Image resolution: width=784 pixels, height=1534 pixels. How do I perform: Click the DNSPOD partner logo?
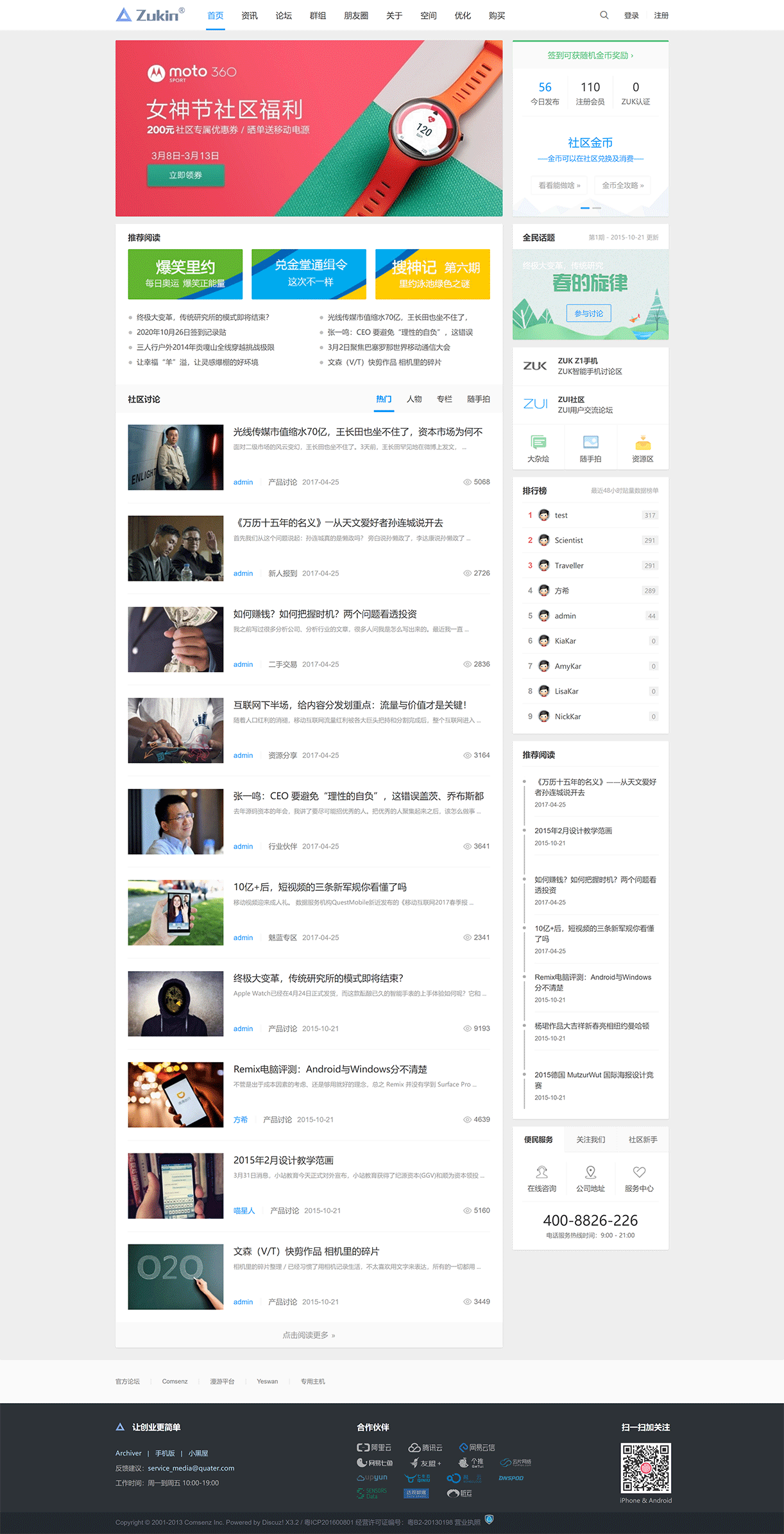click(x=511, y=1478)
